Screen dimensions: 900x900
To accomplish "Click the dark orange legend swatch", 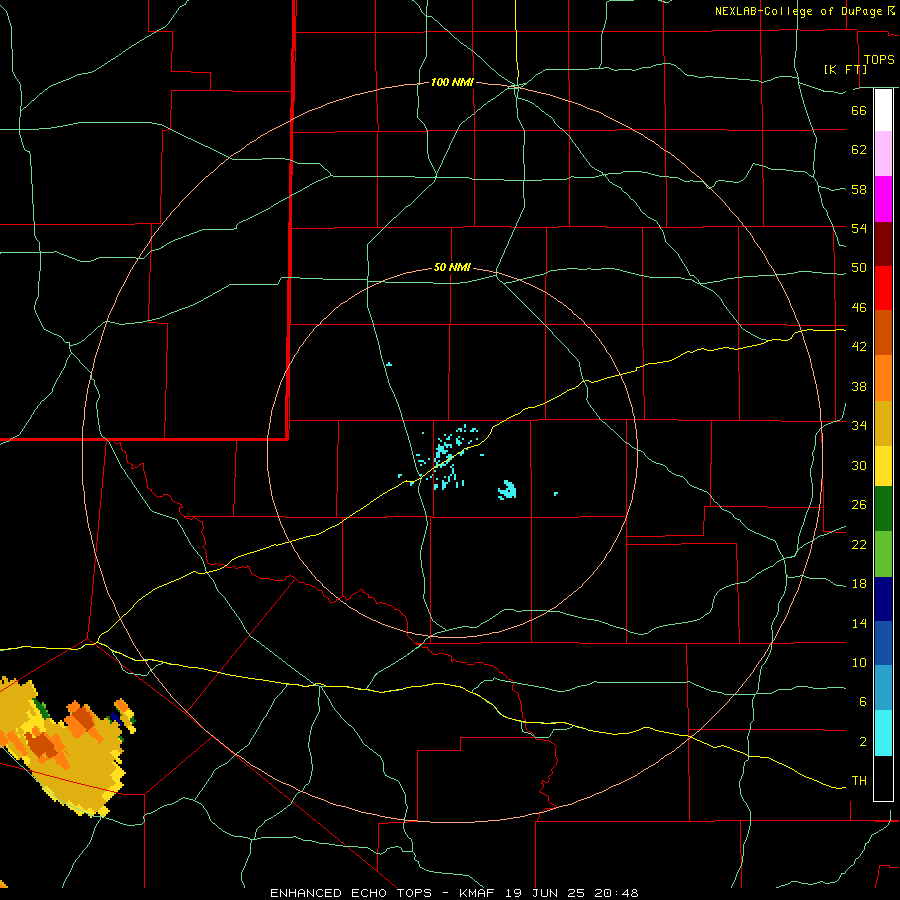I will coord(883,333).
